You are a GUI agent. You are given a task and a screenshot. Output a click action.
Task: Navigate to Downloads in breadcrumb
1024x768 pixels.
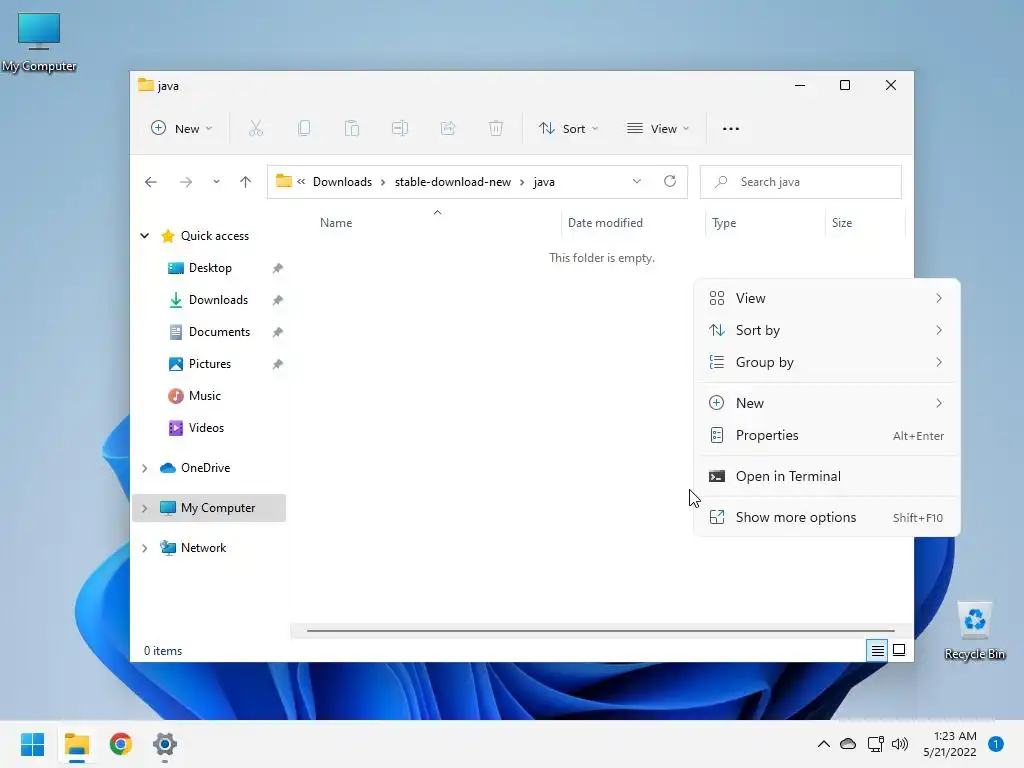pos(342,182)
